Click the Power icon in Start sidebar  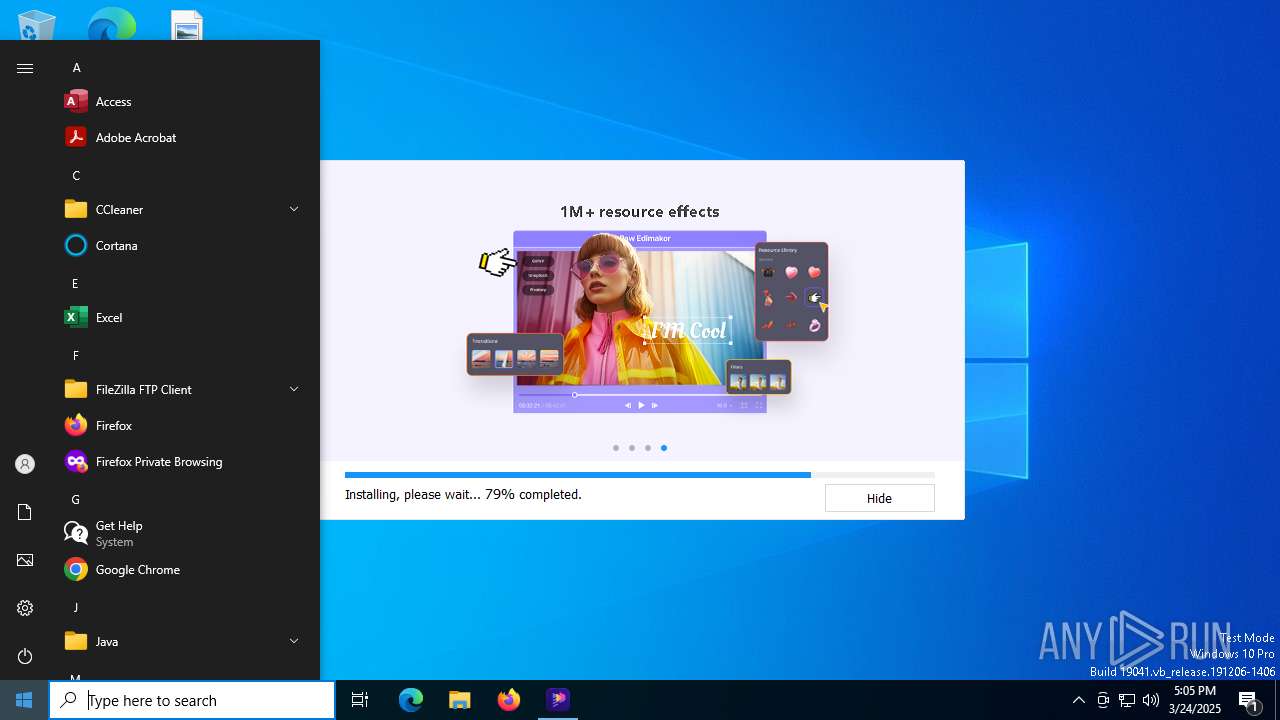coord(25,656)
